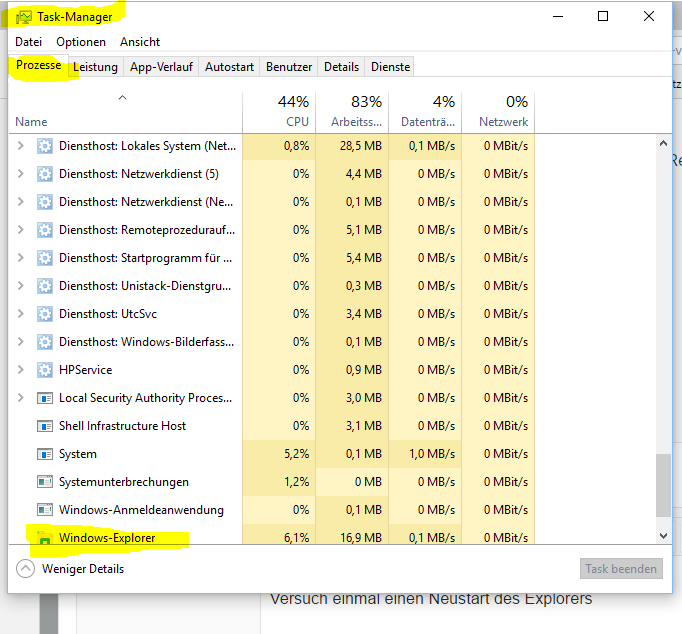Screen dimensions: 682x634
Task: Sort by Netzwerk column header
Action: [x=498, y=113]
